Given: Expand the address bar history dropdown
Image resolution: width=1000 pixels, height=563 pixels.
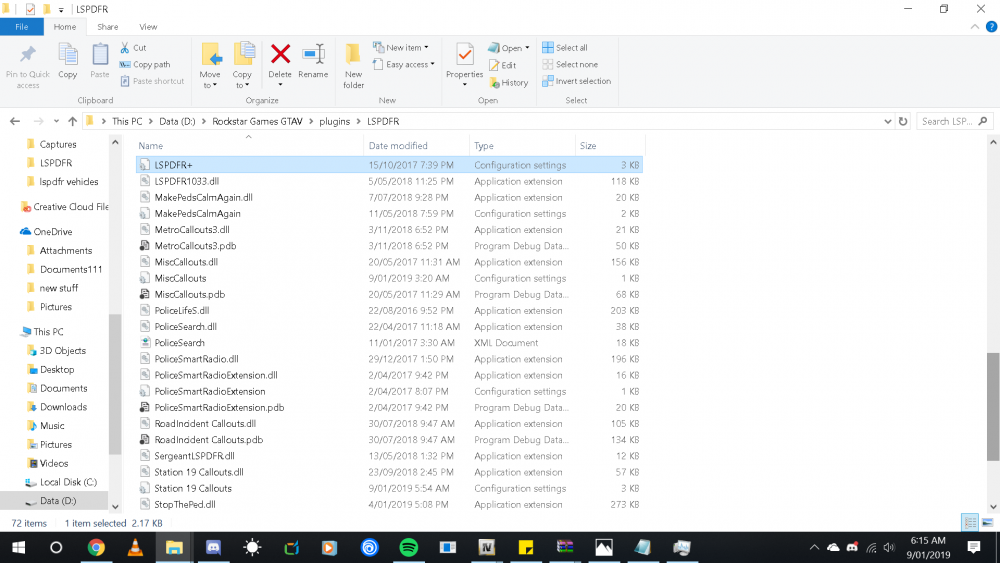Looking at the screenshot, I should (x=888, y=121).
